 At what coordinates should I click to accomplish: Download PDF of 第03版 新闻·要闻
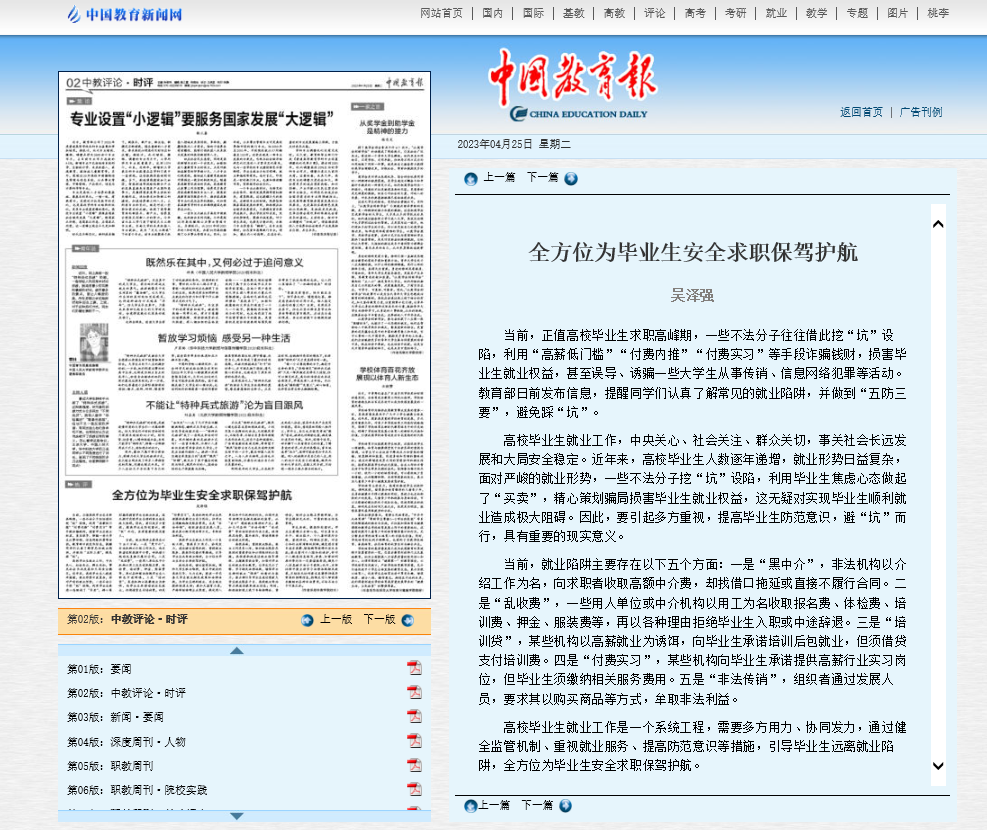pos(414,717)
